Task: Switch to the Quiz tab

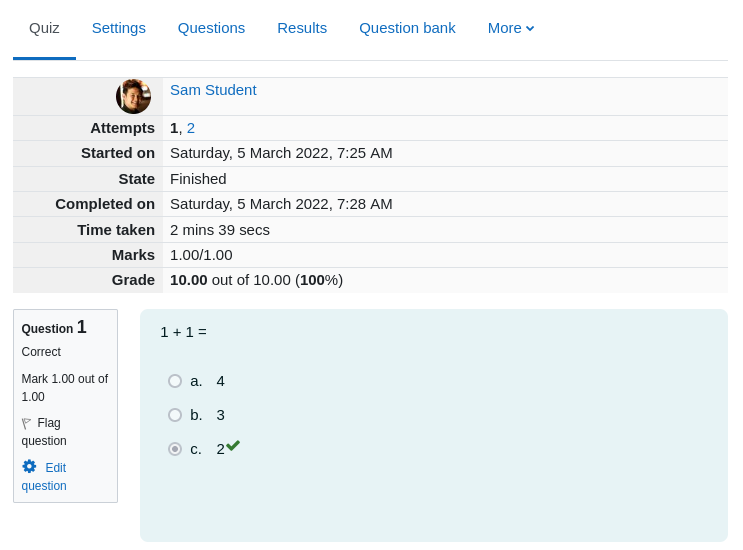Action: (44, 28)
